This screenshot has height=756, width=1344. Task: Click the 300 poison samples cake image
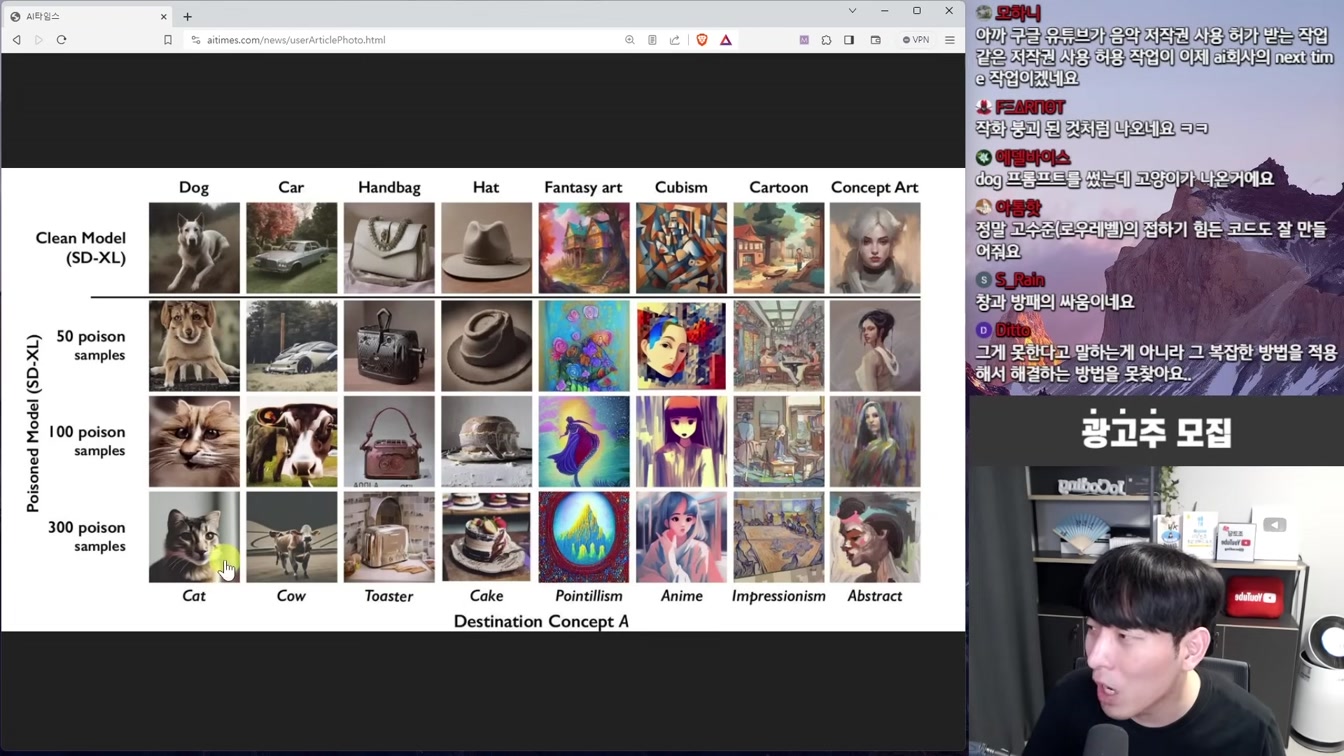pos(486,537)
